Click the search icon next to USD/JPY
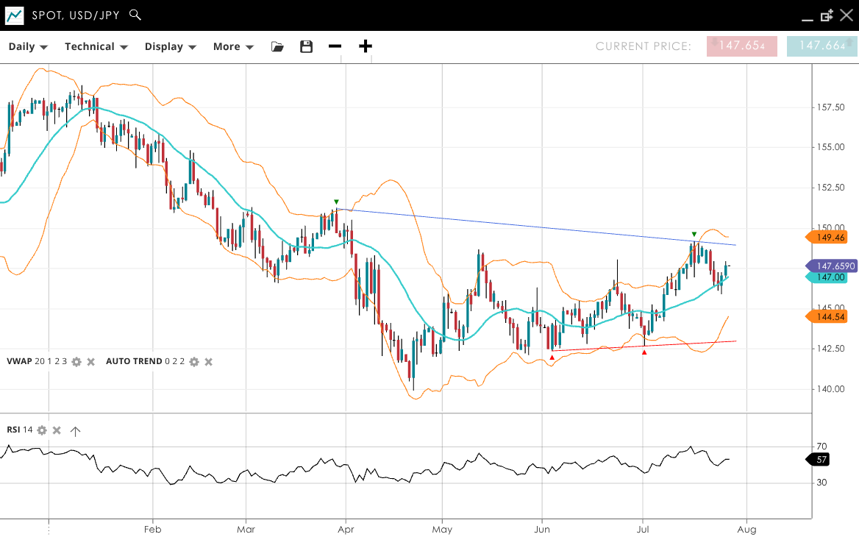 (x=135, y=15)
